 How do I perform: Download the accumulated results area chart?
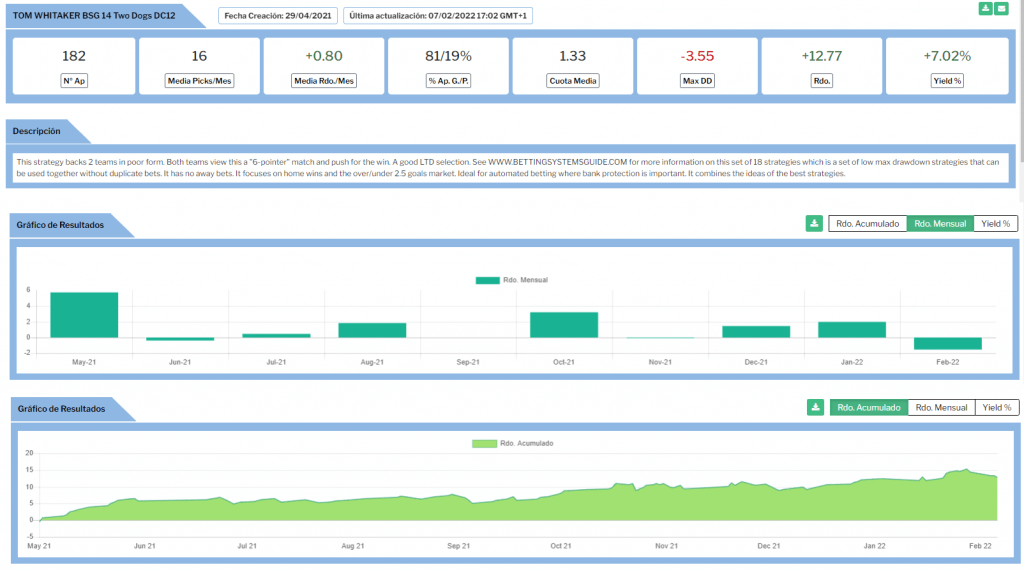coord(815,407)
